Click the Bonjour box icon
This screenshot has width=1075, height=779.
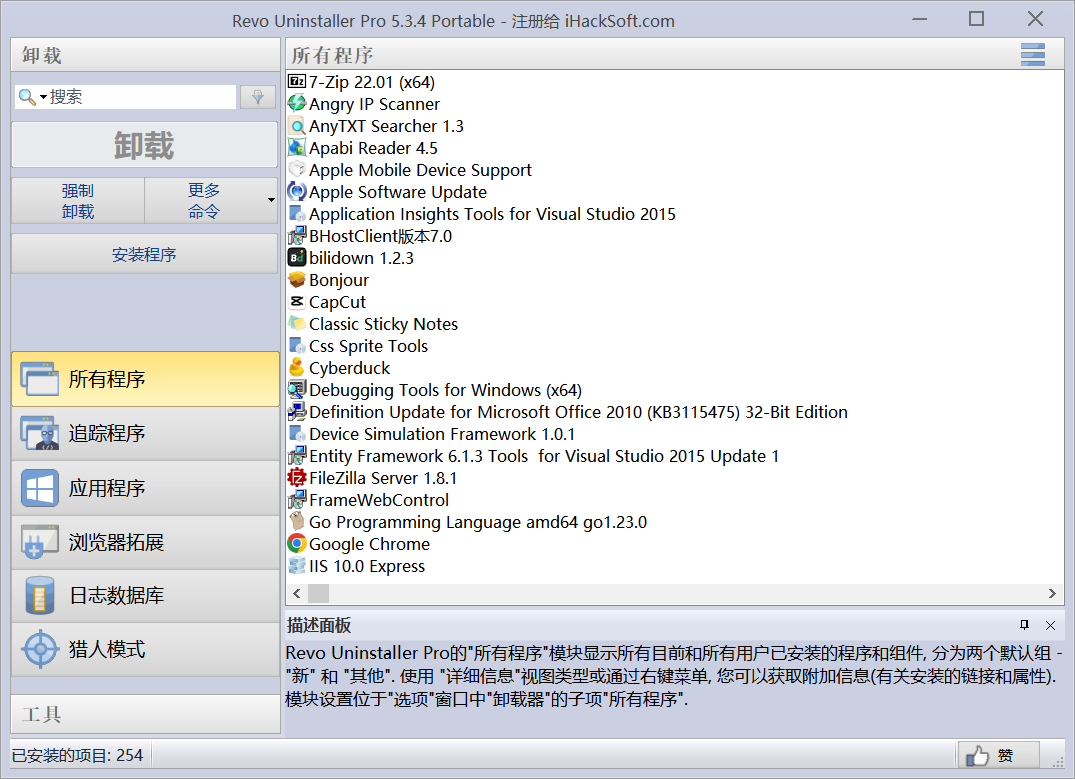point(296,280)
